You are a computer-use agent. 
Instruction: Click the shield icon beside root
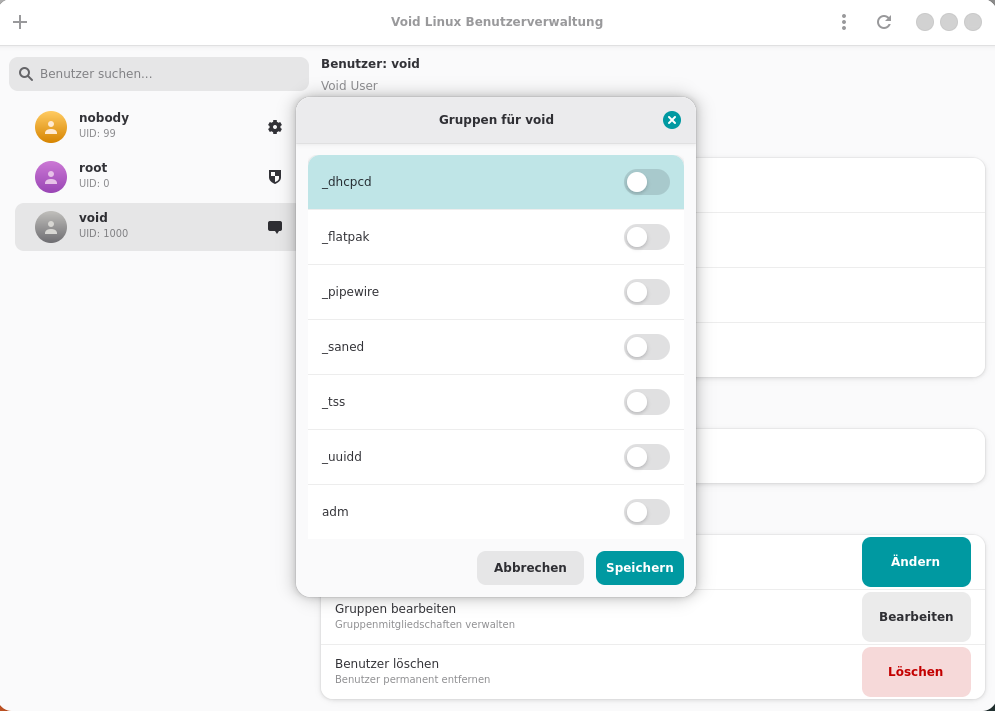(275, 177)
